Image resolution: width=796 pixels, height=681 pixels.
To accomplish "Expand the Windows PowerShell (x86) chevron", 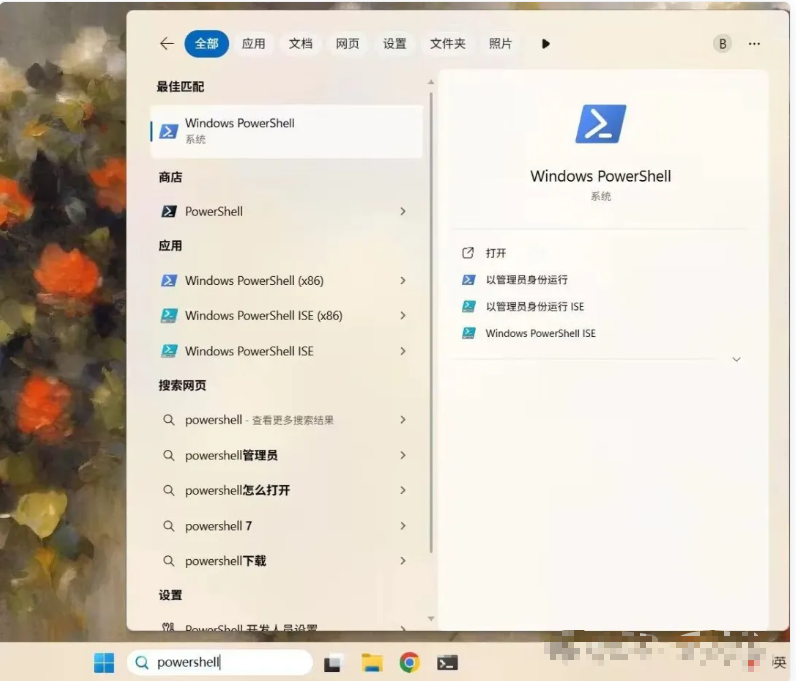I will pyautogui.click(x=403, y=280).
